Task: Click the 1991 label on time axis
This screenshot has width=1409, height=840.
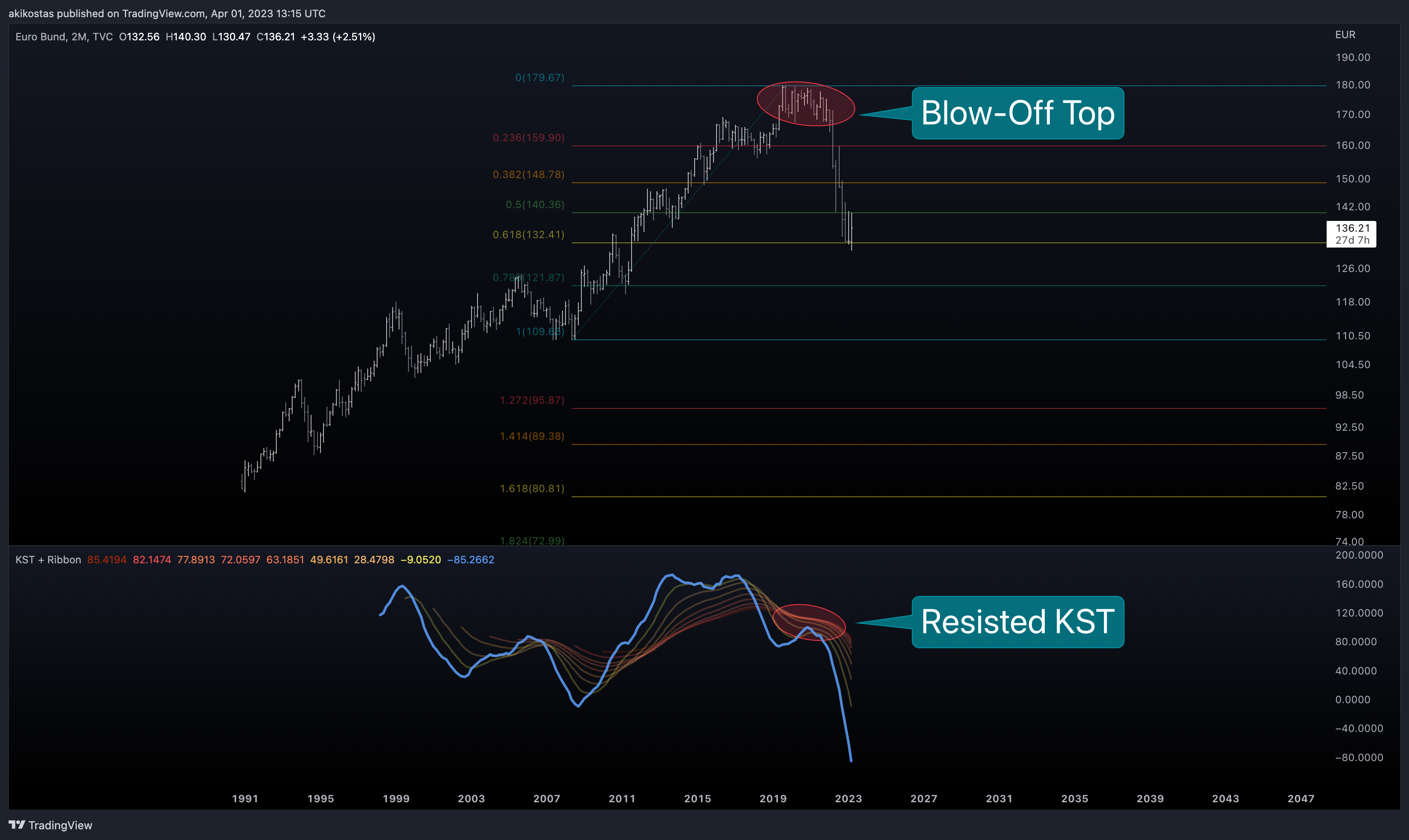Action: (245, 799)
